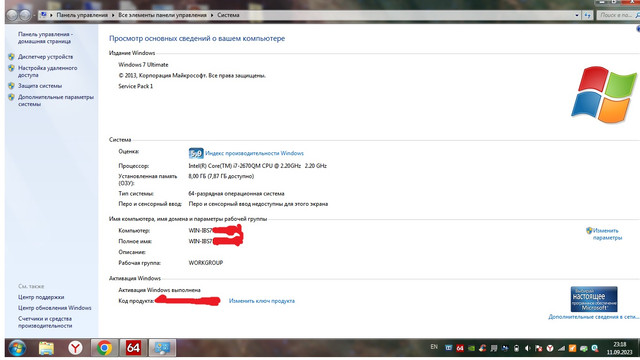This screenshot has height=360, width=640.
Task: Open Панель управления - домашняя страница
Action: click(x=45, y=38)
